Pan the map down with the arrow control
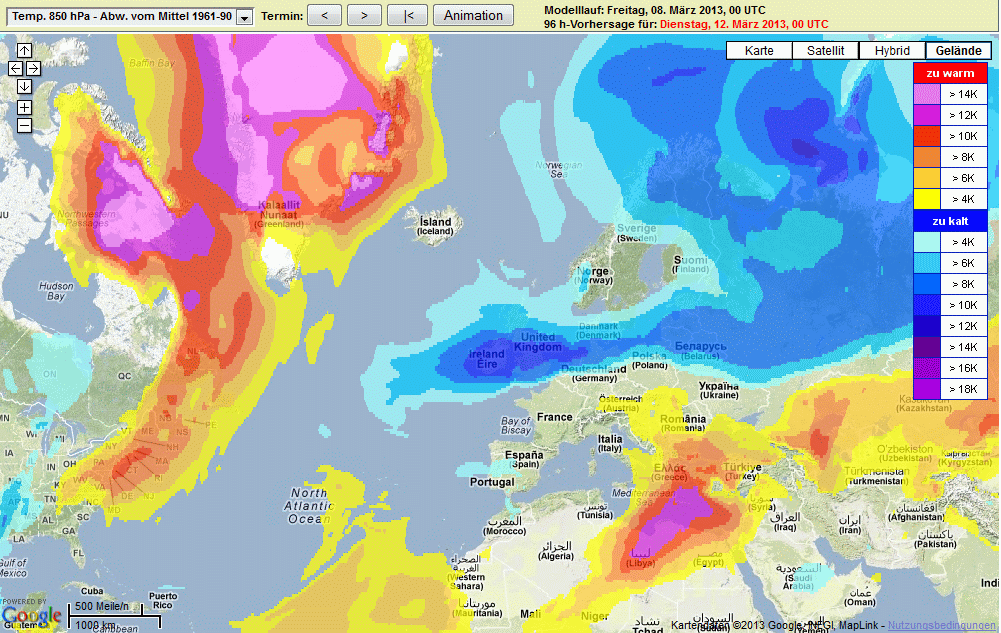Viewport: 1001px width, 633px height. (24, 86)
